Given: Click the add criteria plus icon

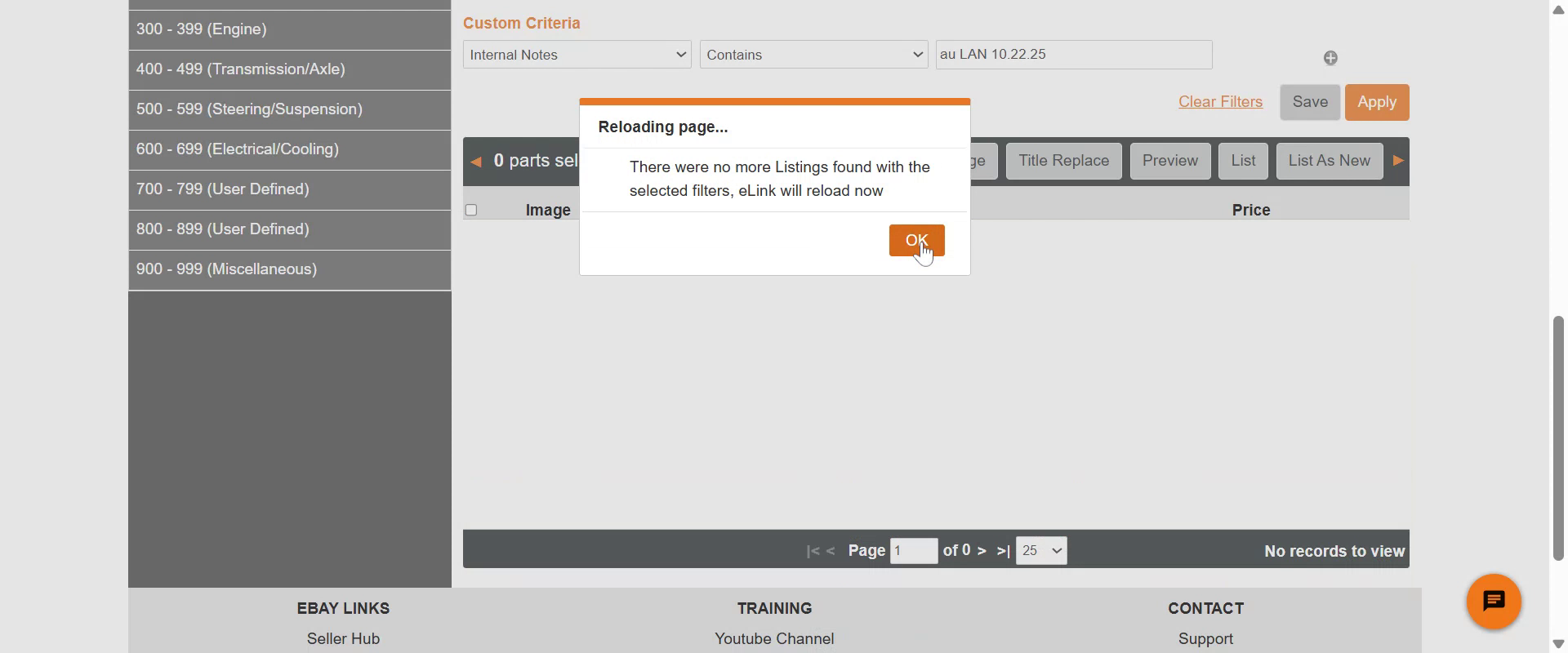Looking at the screenshot, I should [x=1330, y=58].
